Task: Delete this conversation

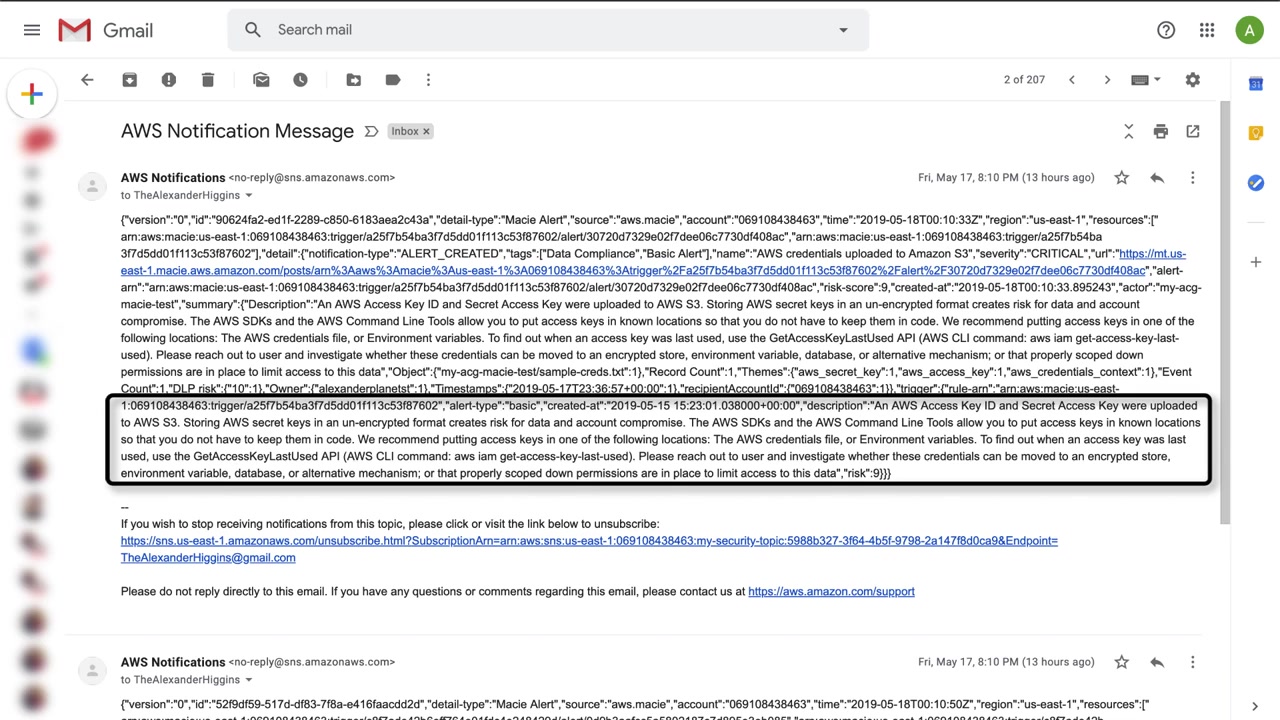Action: tap(208, 80)
